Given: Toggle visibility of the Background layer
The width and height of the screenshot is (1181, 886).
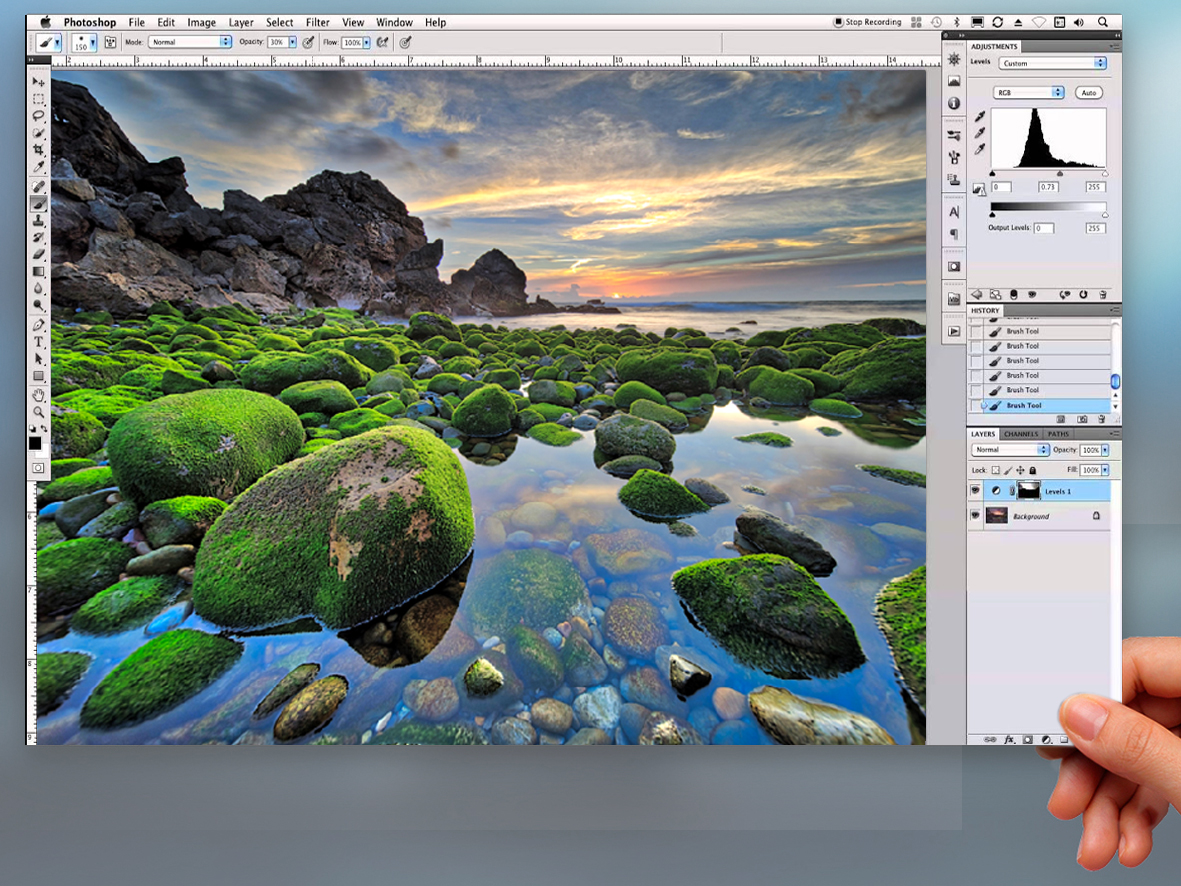Looking at the screenshot, I should coord(975,516).
